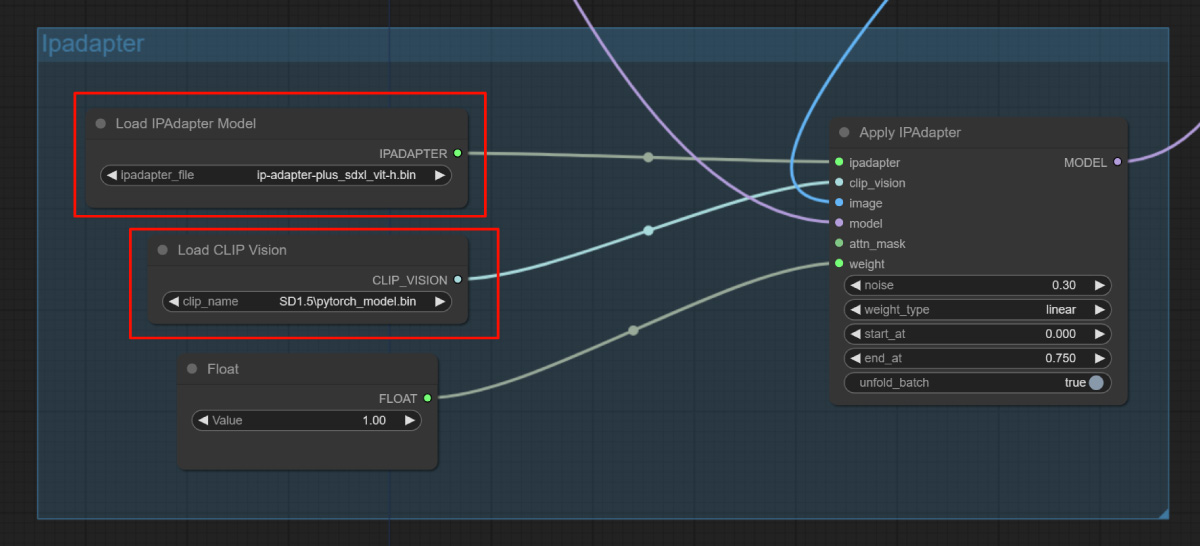The image size is (1200, 546).
Task: Open the ipadapter_file model selector
Action: [x=276, y=175]
